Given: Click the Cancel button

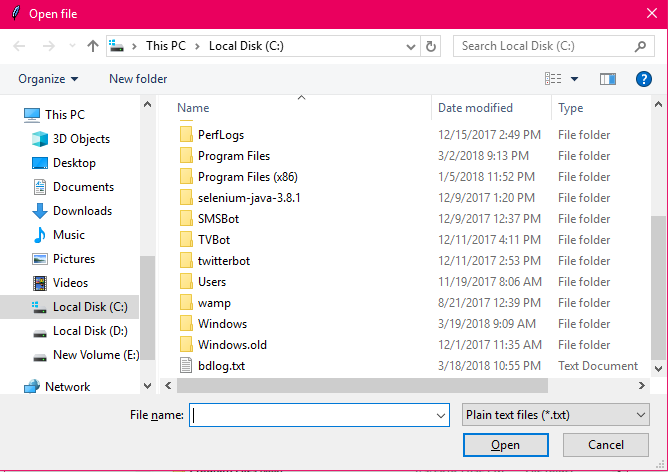Looking at the screenshot, I should (x=605, y=445).
